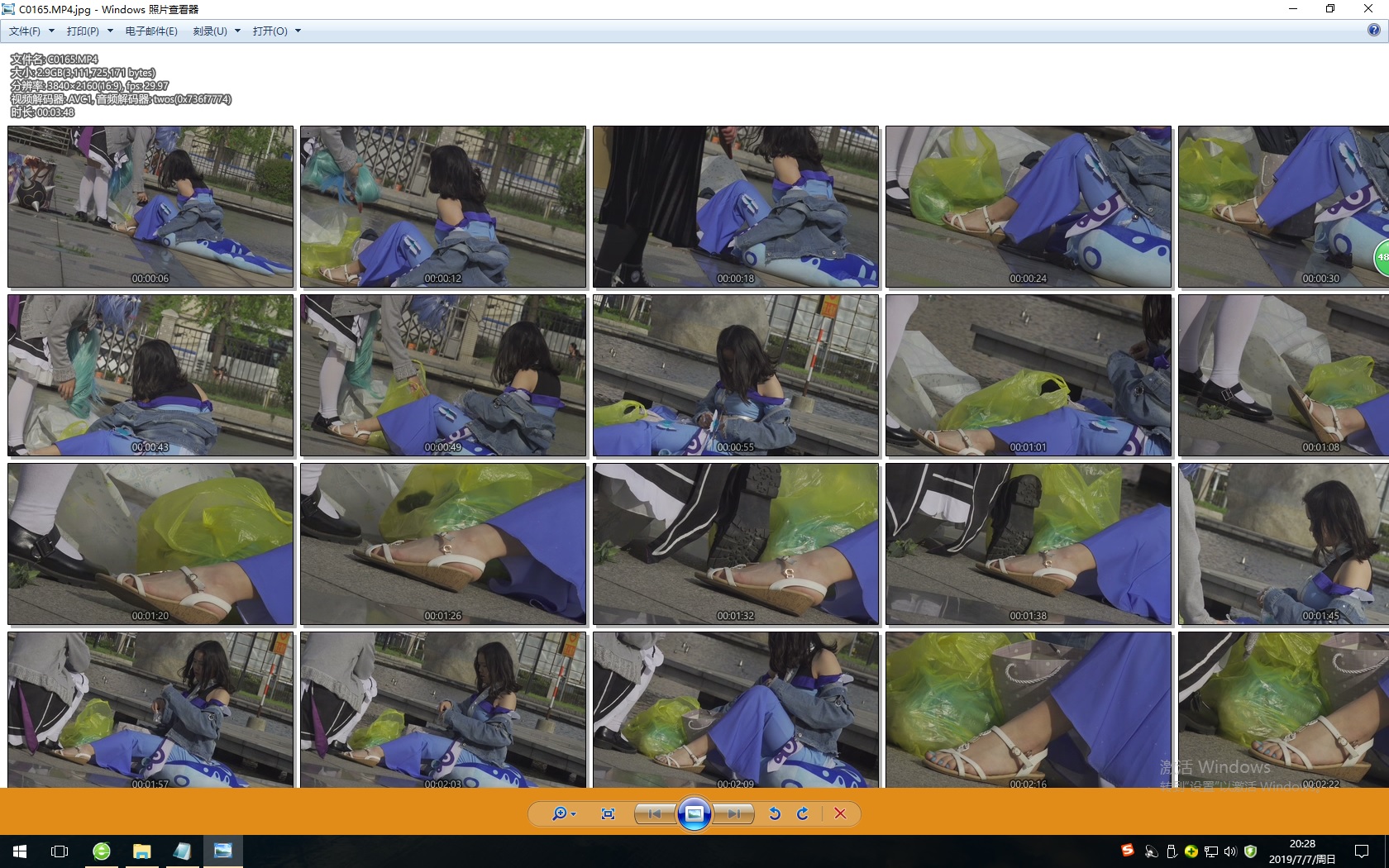Click the 电子邮件(E) menu item
The image size is (1389, 868).
pos(151,31)
